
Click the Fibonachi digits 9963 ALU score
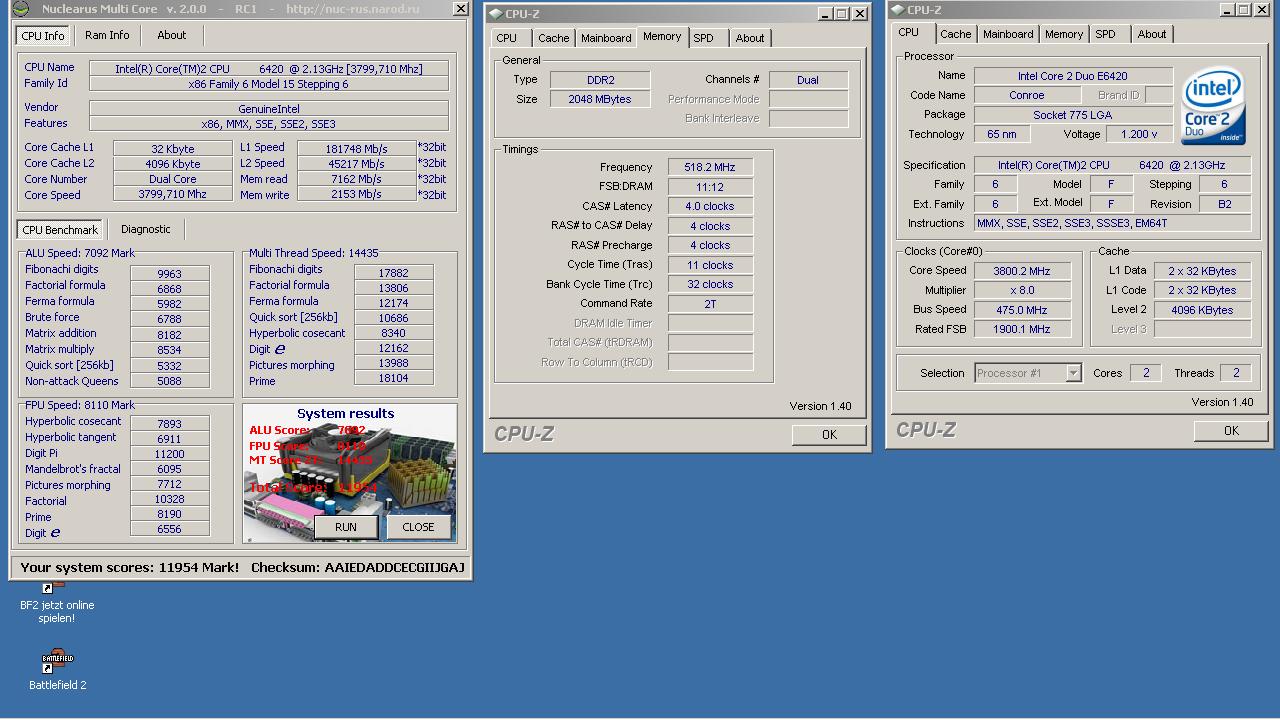point(169,273)
